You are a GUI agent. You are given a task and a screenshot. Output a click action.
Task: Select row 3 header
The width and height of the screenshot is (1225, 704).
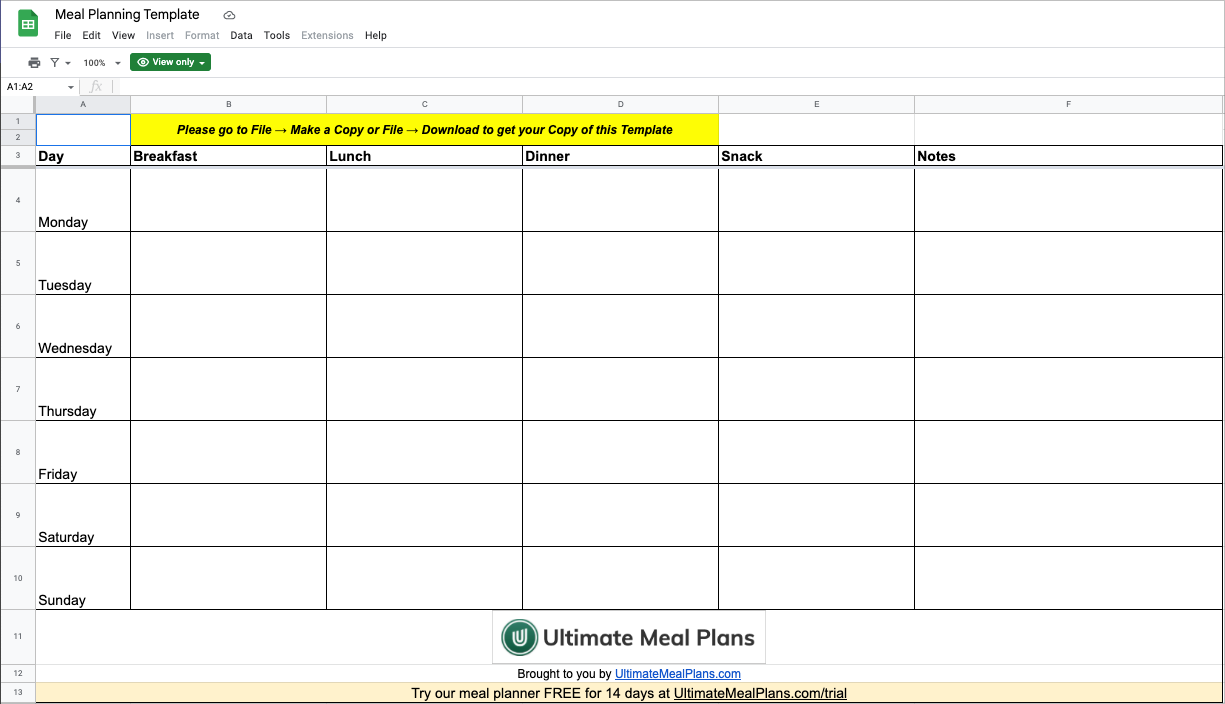[x=18, y=156]
